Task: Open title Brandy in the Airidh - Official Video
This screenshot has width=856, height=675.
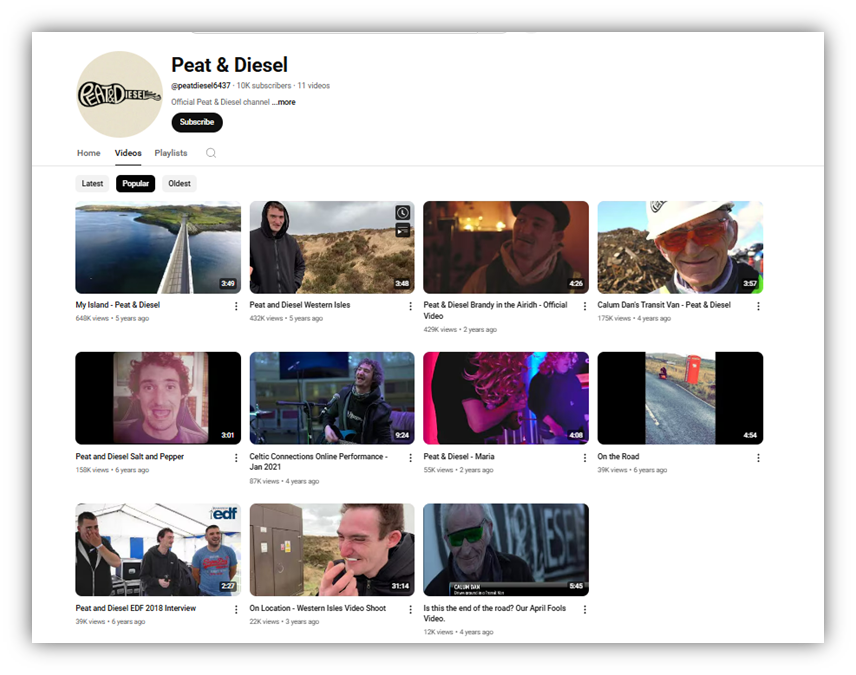Action: tap(496, 310)
